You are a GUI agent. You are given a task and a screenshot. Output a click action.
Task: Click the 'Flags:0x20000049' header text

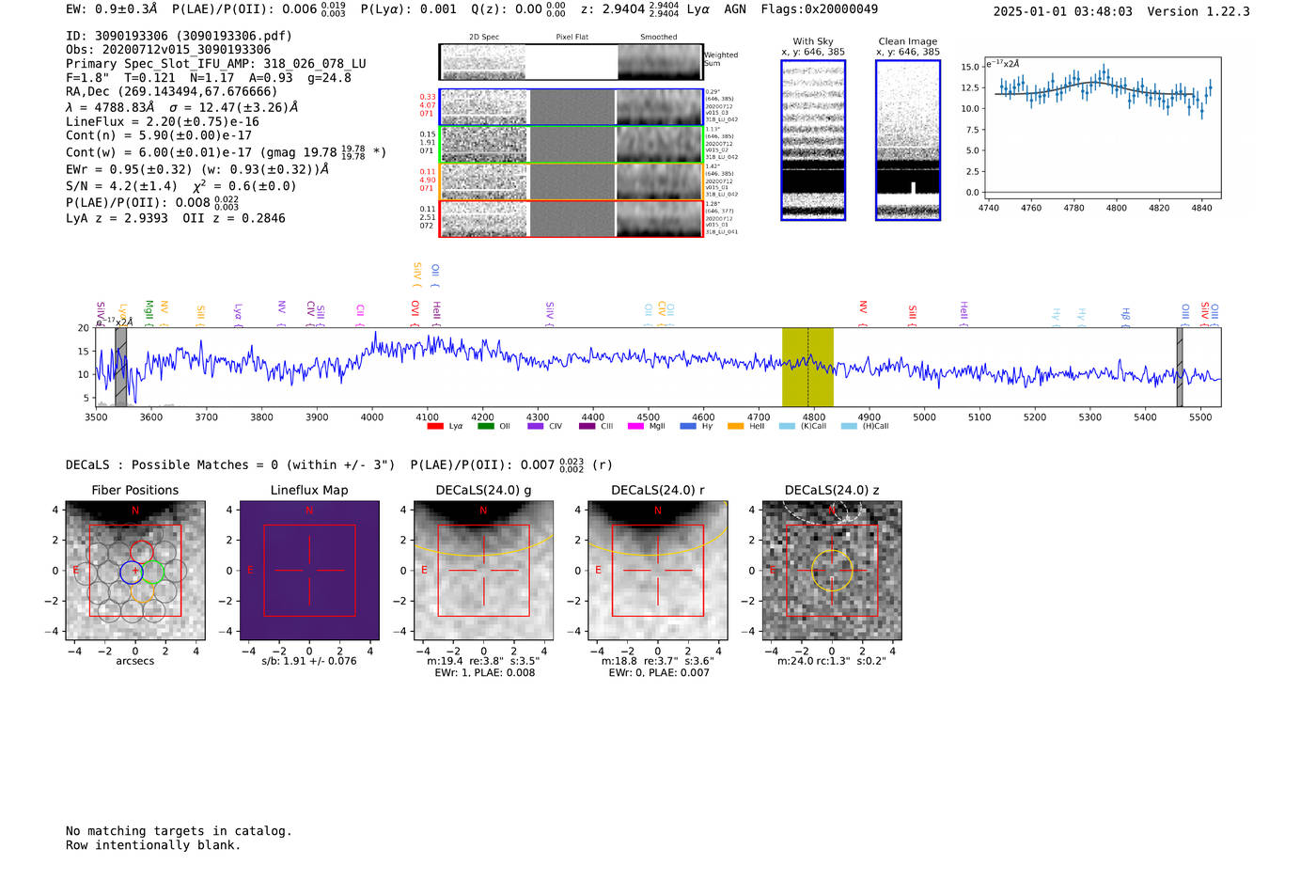click(820, 9)
